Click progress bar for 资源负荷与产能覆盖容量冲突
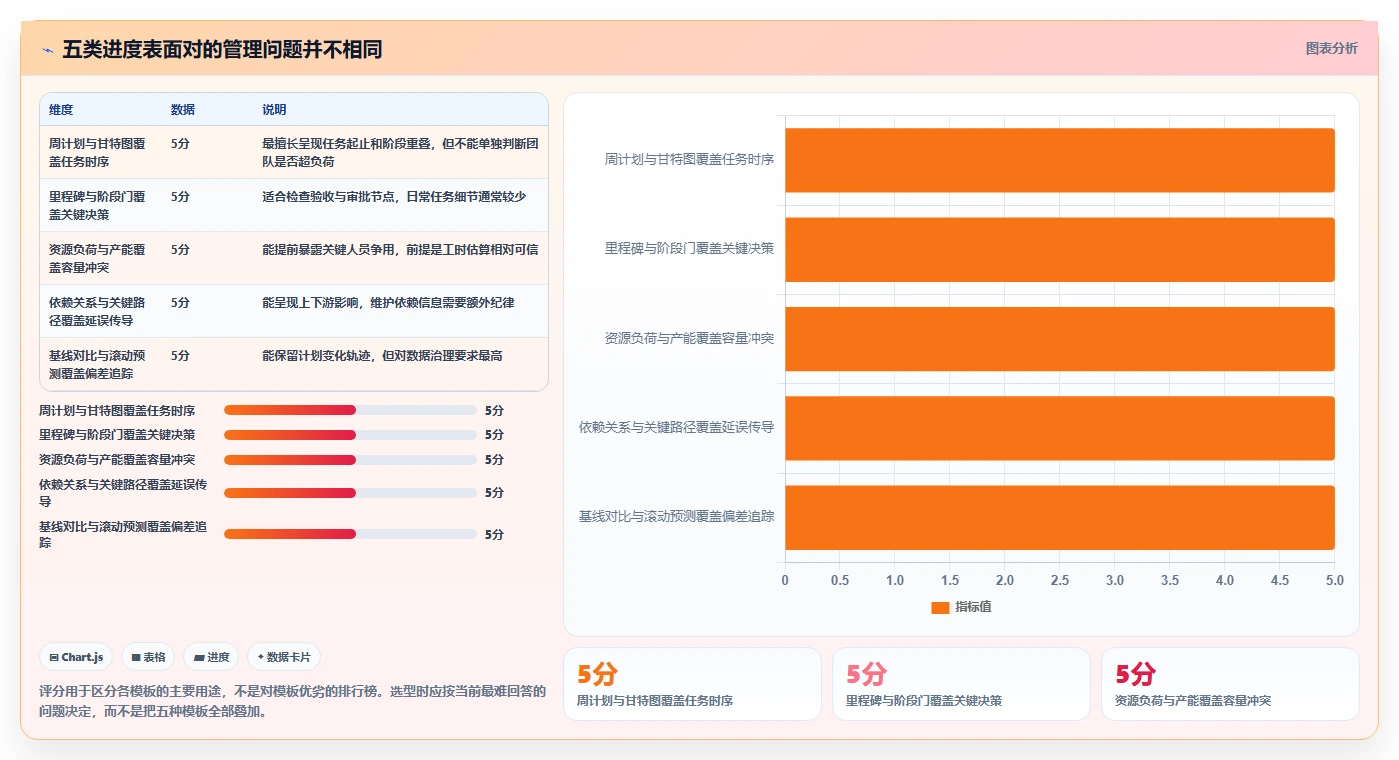The image size is (1399, 760). point(350,460)
